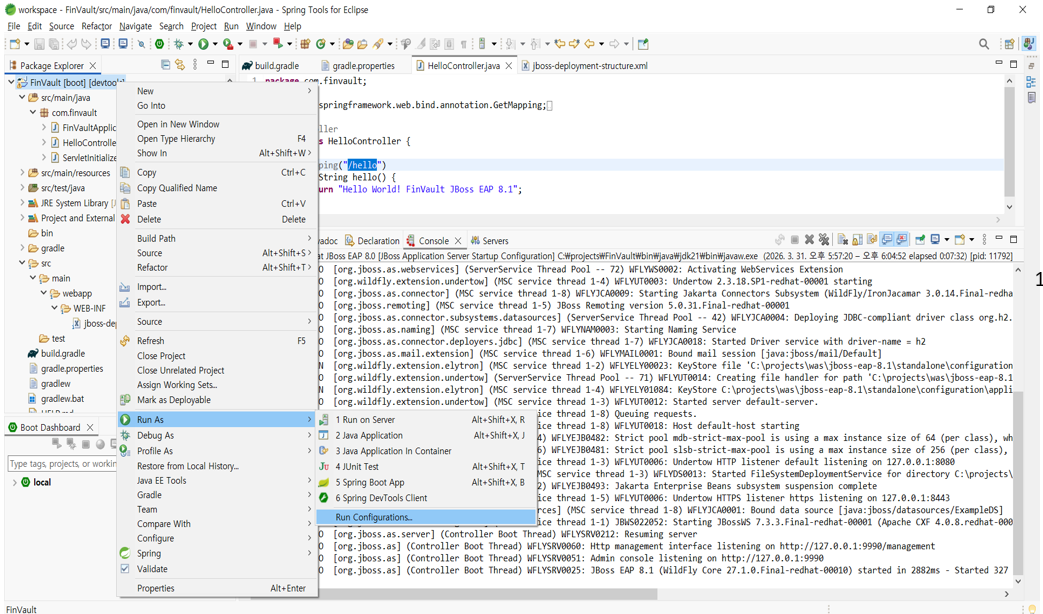Click the green Run button in toolbar

coord(204,44)
